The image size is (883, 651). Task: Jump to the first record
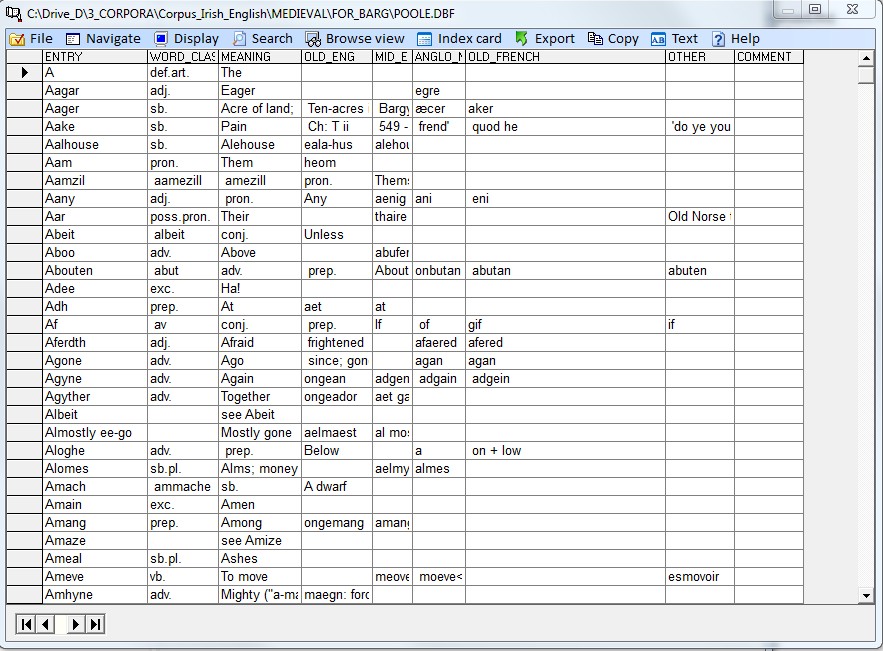coord(27,625)
